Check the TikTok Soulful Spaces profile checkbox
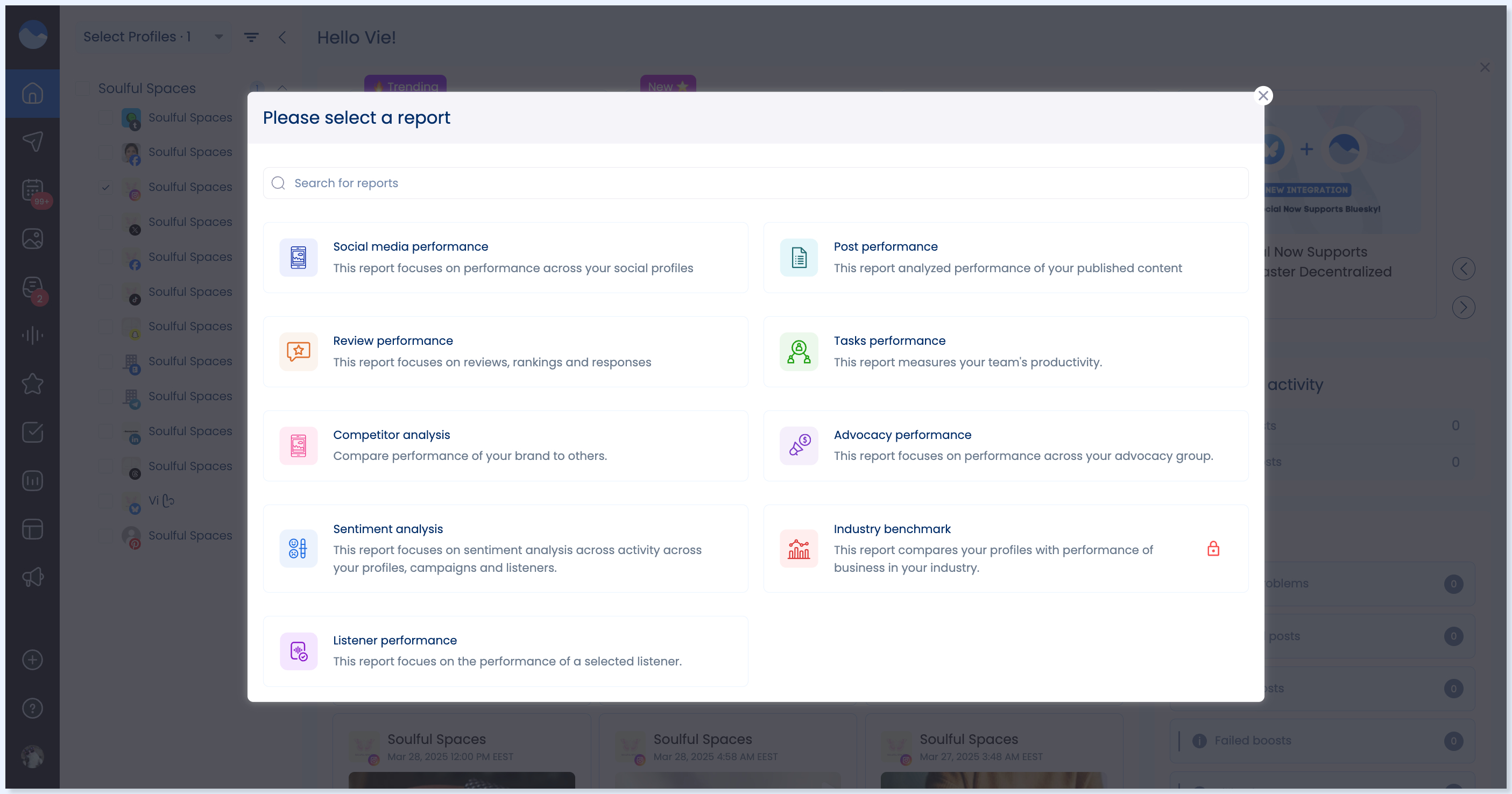 pyautogui.click(x=105, y=292)
